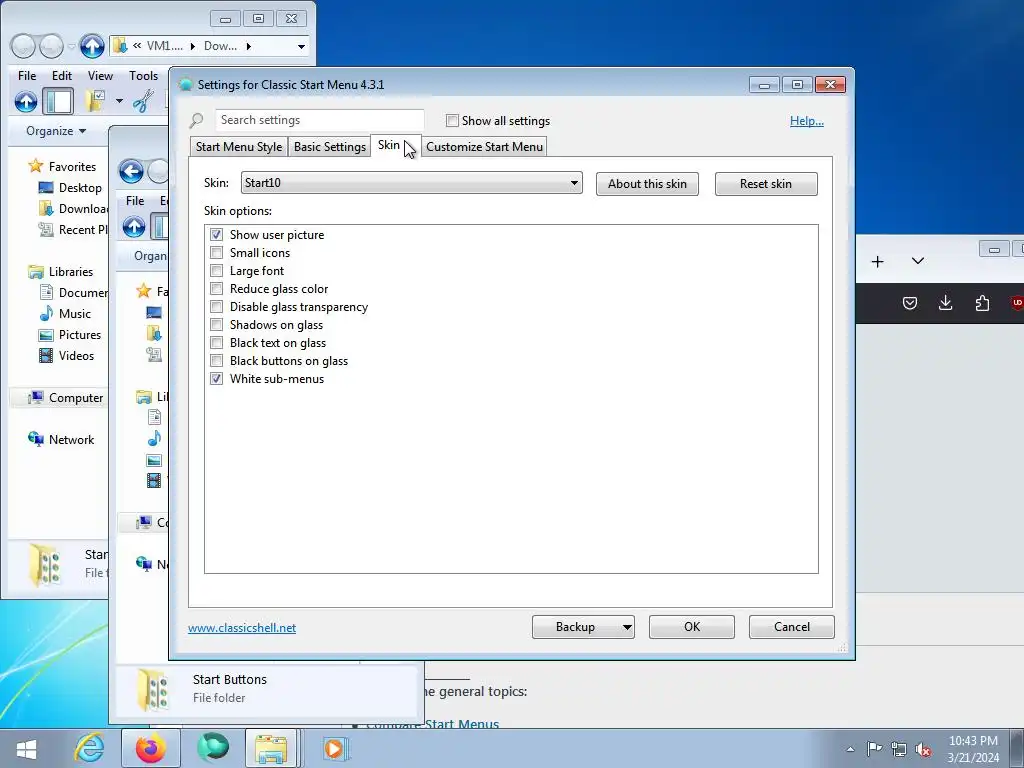The image size is (1024, 768).
Task: Open File menu in back Explorer window
Action: tap(27, 76)
